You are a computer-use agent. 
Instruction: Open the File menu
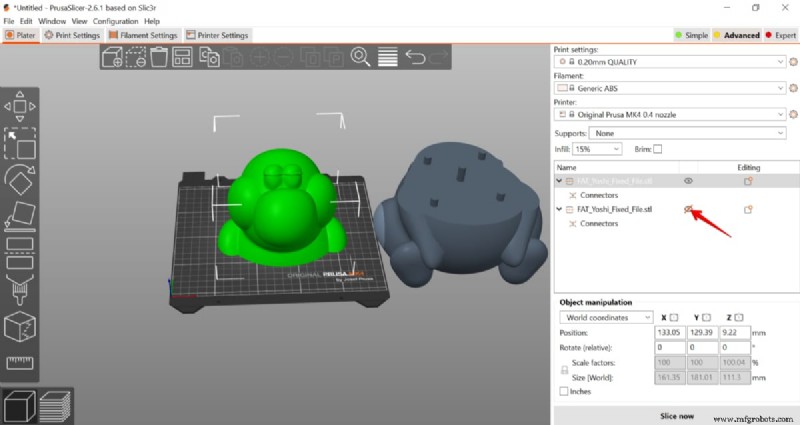click(9, 21)
